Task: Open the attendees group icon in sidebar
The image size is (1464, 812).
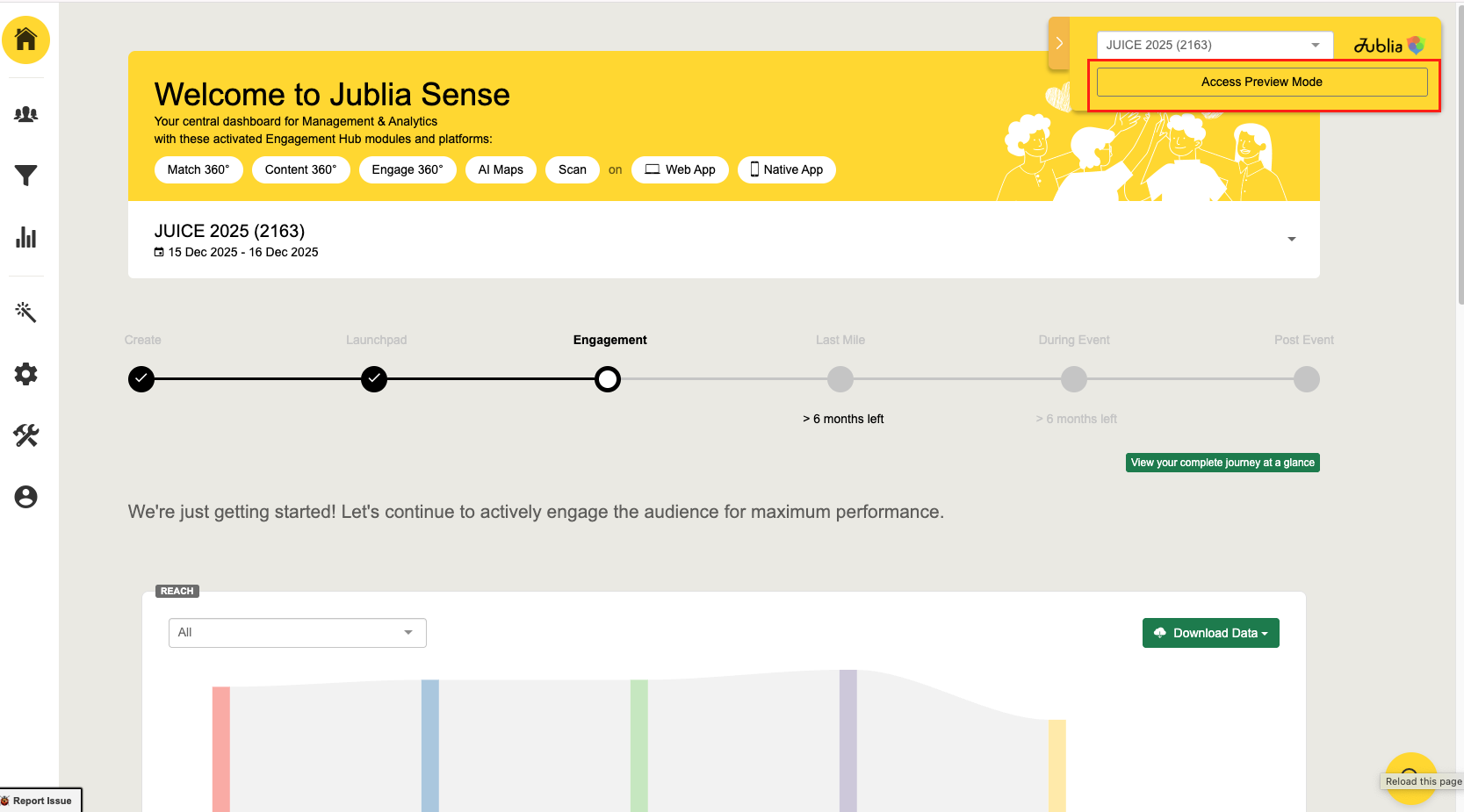Action: pyautogui.click(x=25, y=114)
